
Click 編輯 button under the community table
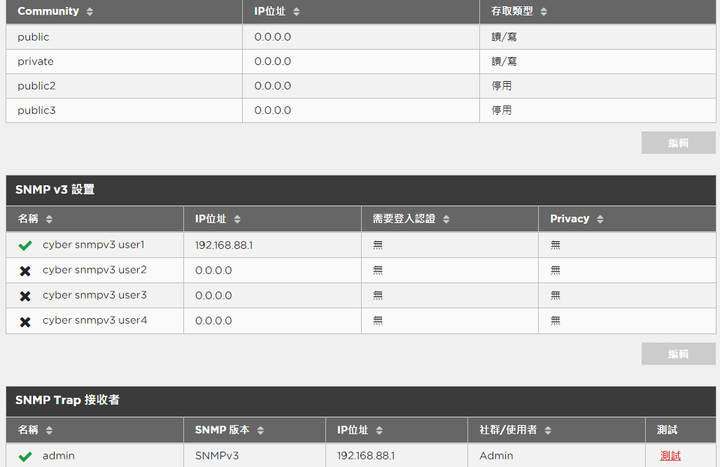click(678, 143)
